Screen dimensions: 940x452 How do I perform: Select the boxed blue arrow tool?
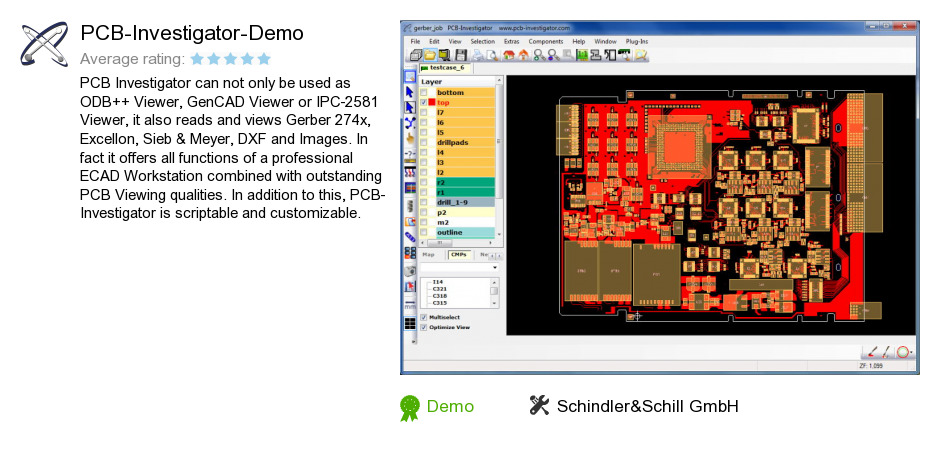410,107
